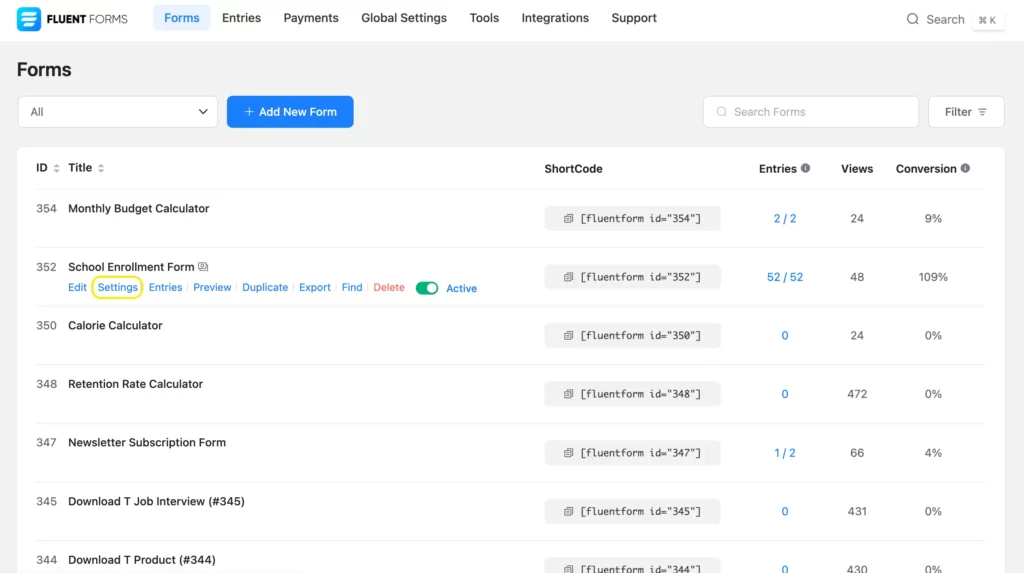Focus the Search Forms input field

coord(810,112)
